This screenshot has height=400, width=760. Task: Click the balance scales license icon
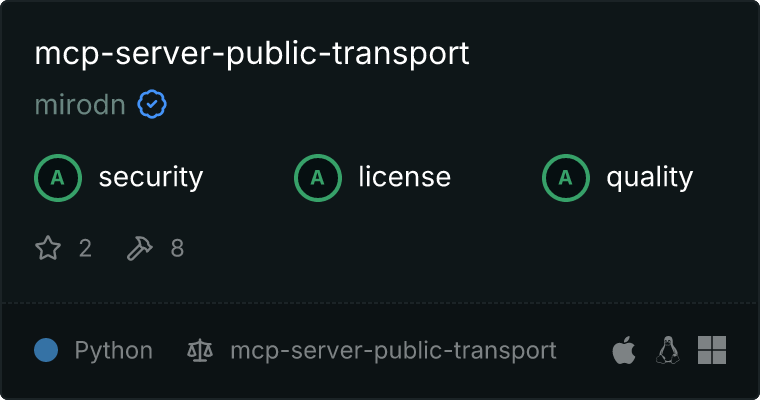coord(200,350)
